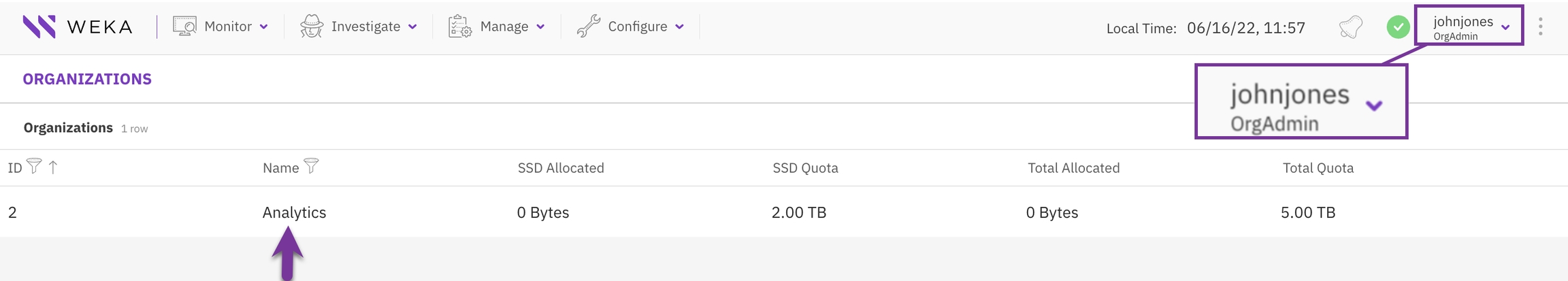This screenshot has width=1568, height=281.
Task: Click the ORGANIZATIONS page heading
Action: coord(87,79)
